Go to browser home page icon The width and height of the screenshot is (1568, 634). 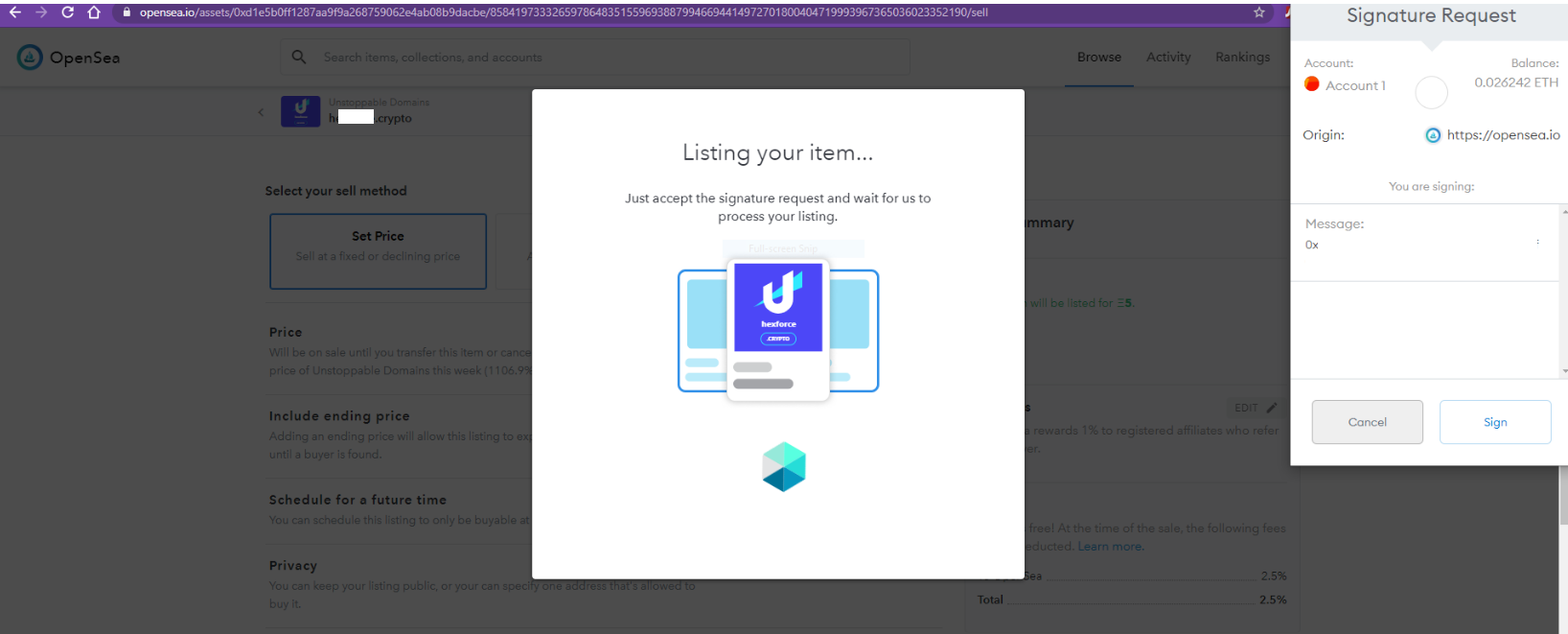(x=94, y=12)
